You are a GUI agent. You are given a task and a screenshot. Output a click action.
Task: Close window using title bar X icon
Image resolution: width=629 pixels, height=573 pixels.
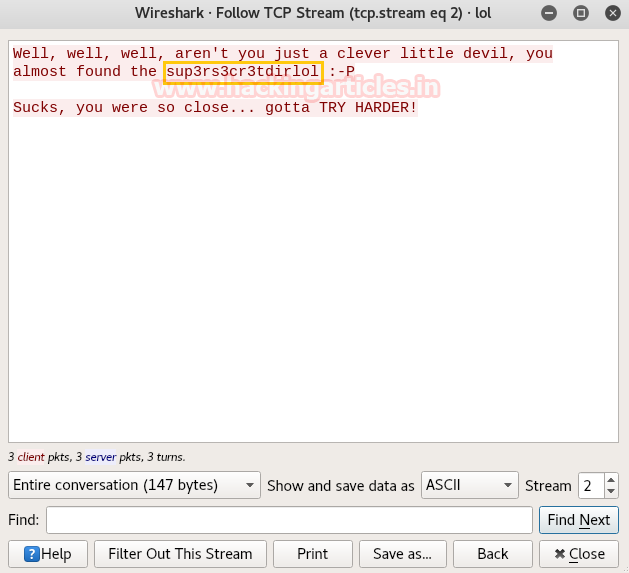click(613, 13)
